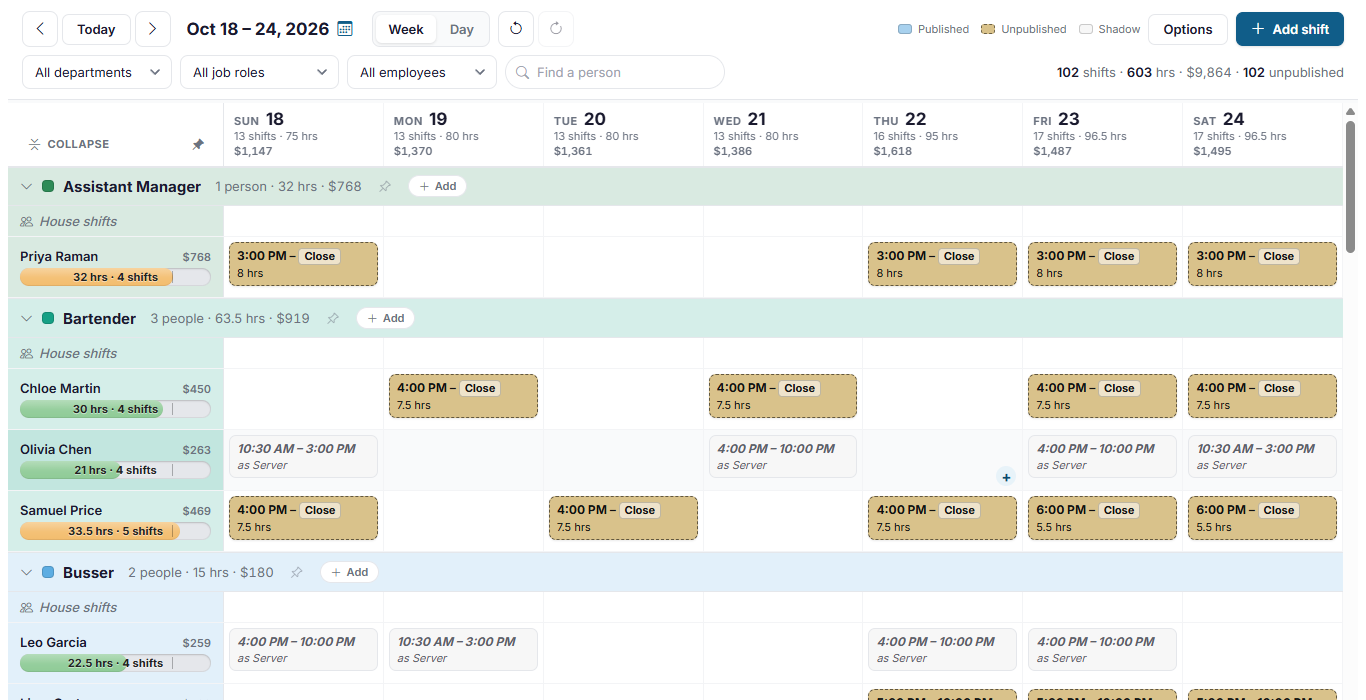Open the All departments dropdown

click(x=96, y=72)
